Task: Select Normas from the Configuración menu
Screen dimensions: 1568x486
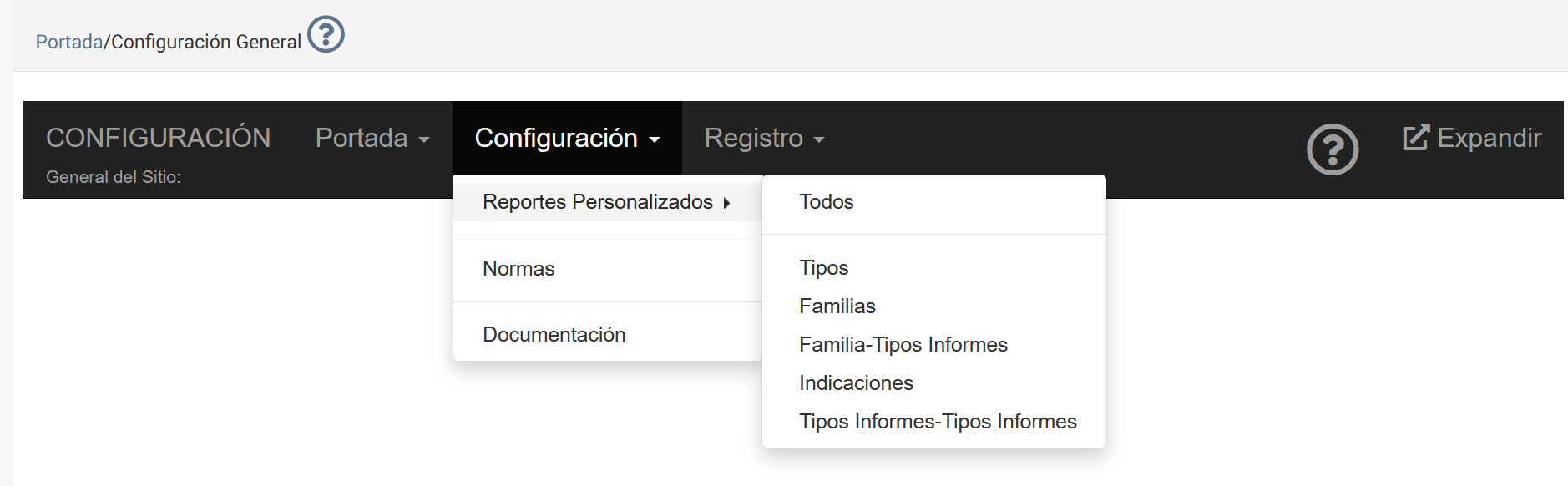Action: click(x=518, y=268)
